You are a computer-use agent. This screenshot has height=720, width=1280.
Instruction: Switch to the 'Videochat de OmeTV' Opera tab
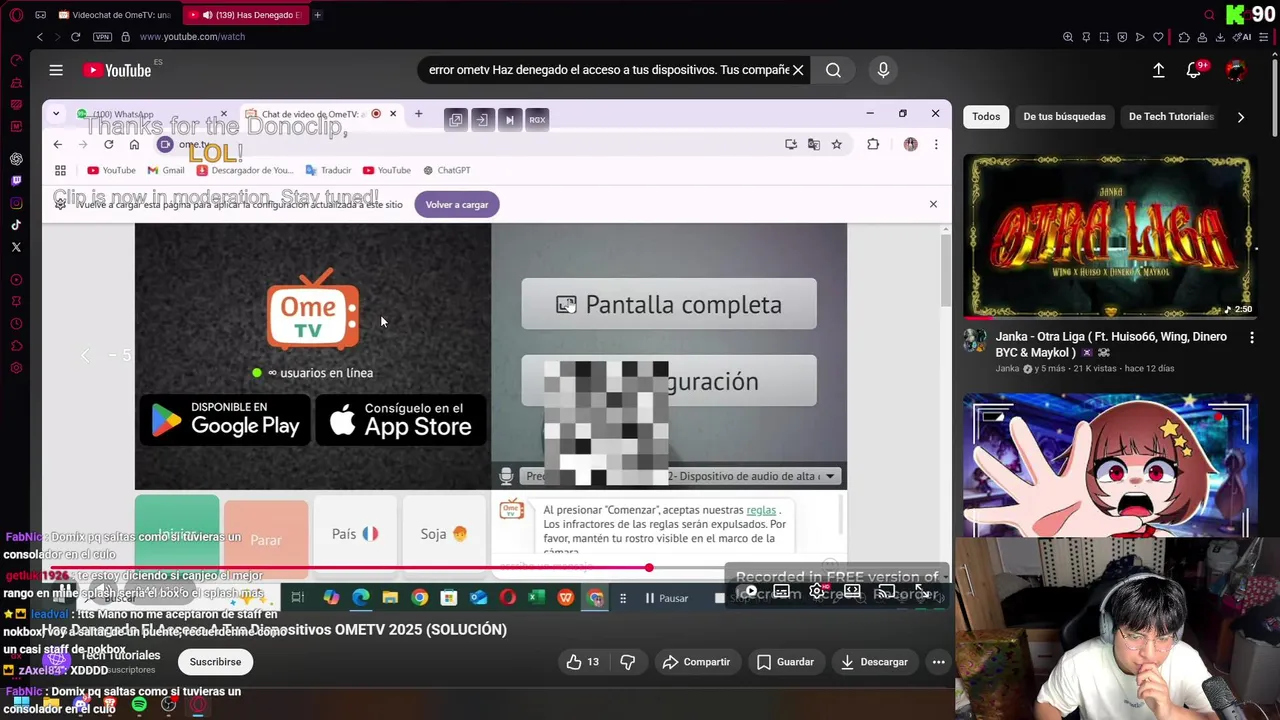[114, 15]
